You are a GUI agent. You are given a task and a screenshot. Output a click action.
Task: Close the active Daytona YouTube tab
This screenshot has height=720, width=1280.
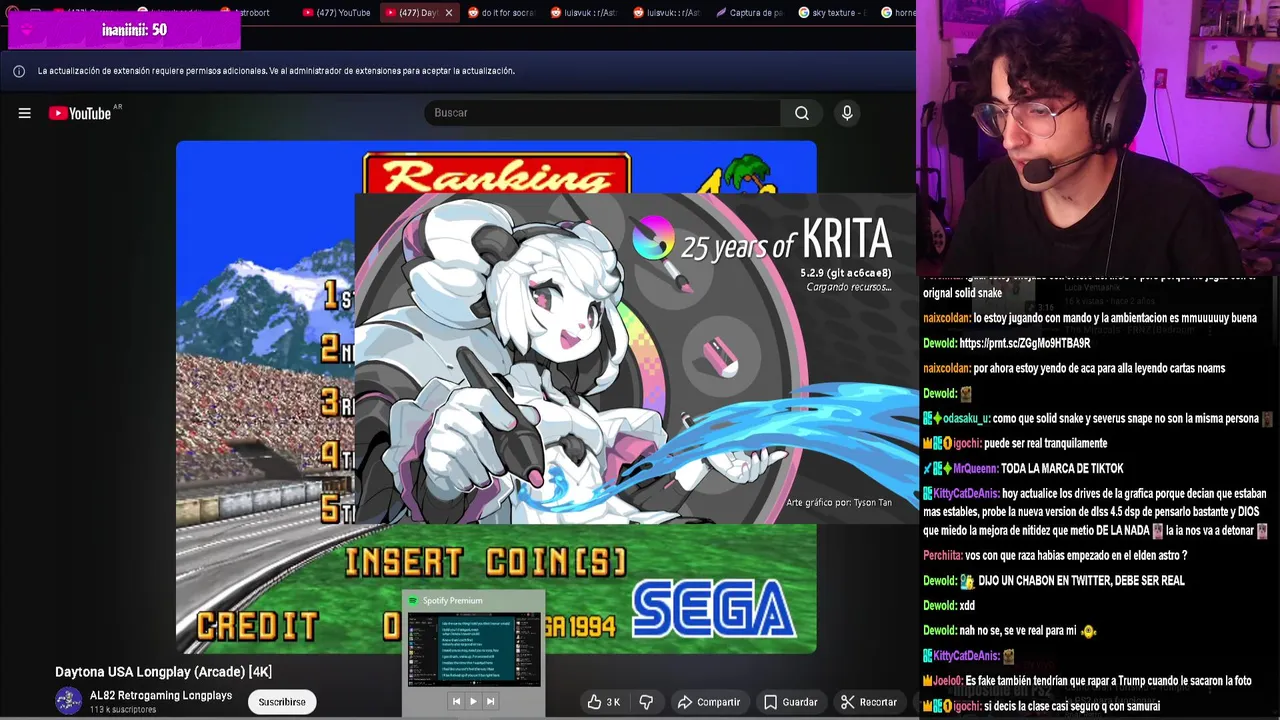point(449,13)
